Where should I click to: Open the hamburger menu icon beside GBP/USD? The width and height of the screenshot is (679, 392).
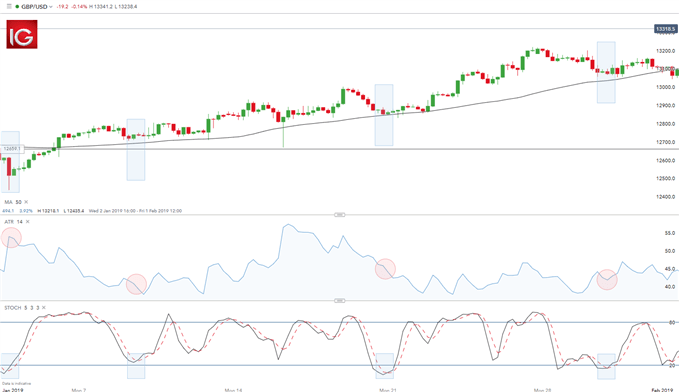[x=9, y=6]
